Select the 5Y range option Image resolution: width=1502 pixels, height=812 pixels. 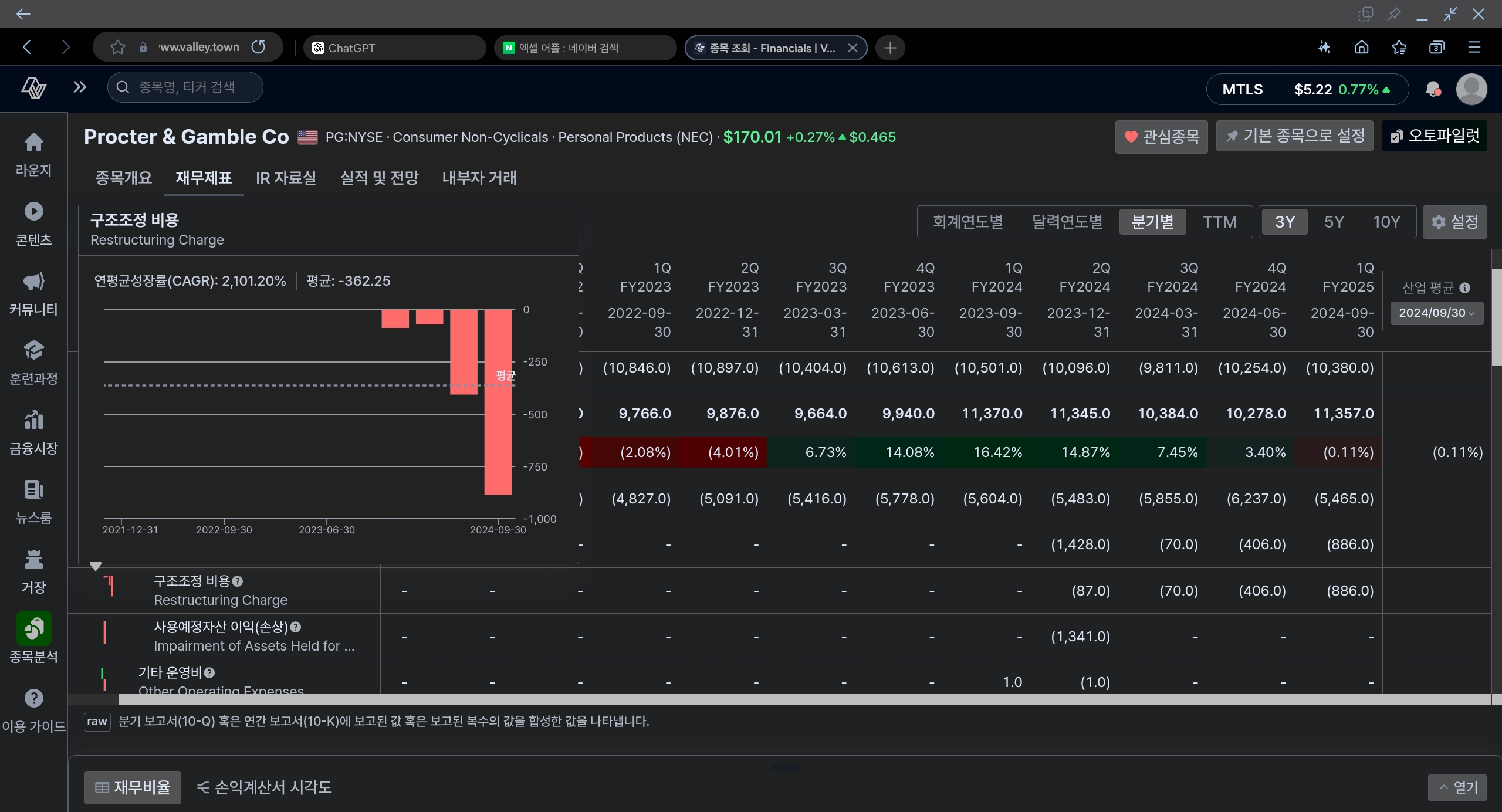[x=1334, y=222]
